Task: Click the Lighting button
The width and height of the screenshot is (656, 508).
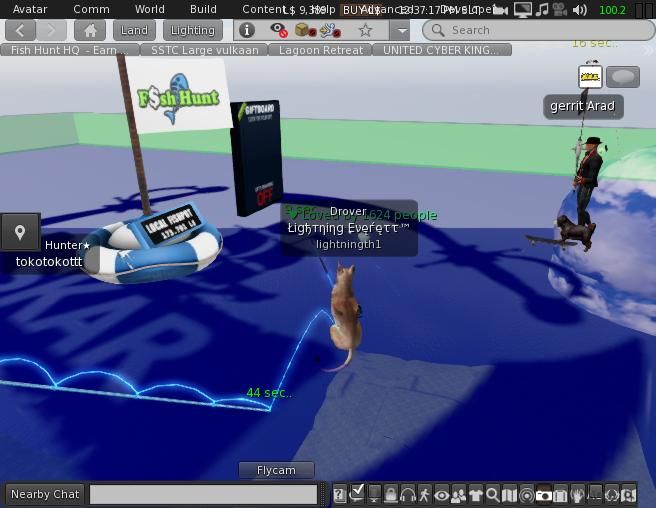Action: 192,31
